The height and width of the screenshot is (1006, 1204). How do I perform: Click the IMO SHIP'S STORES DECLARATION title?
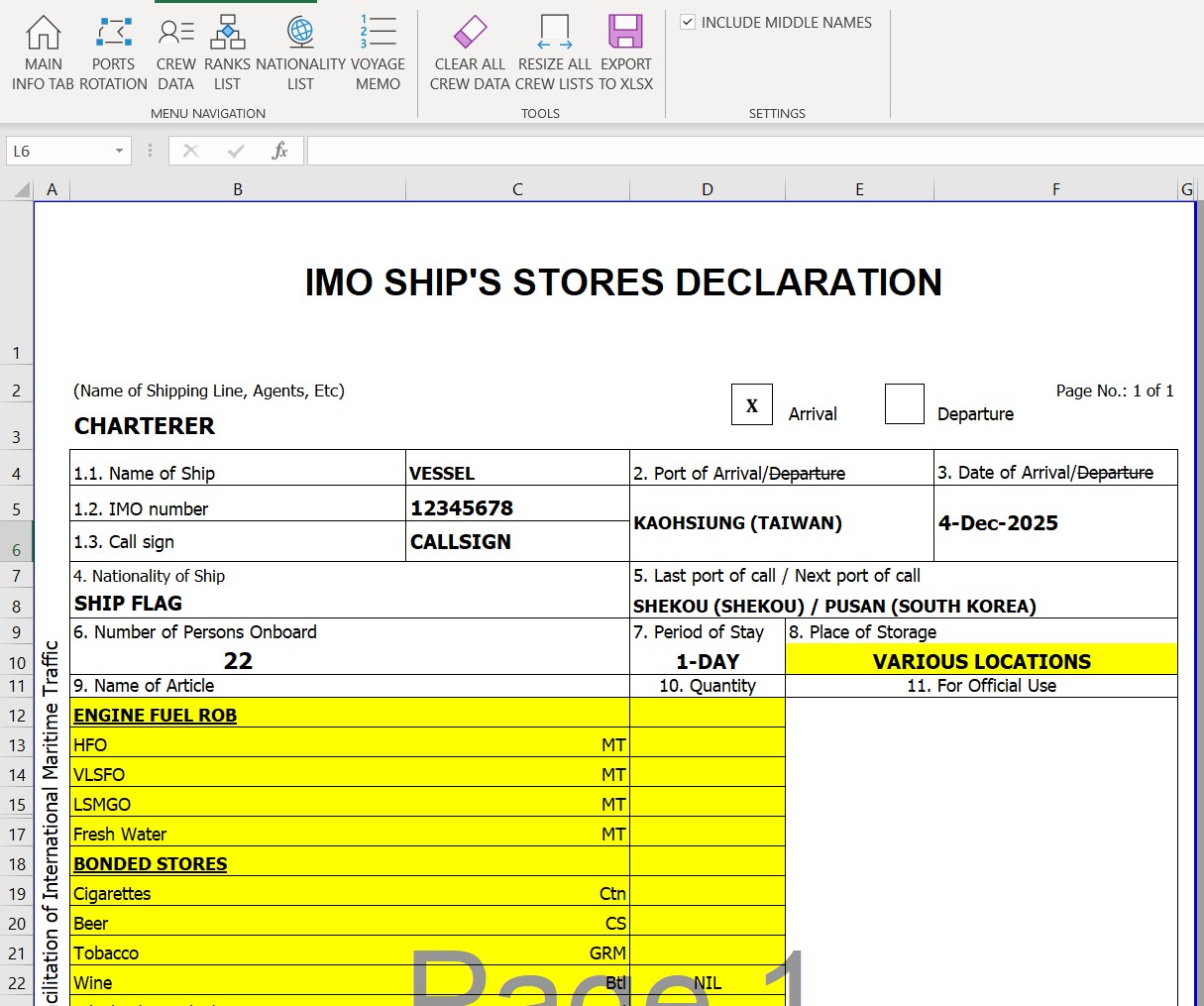click(x=623, y=282)
